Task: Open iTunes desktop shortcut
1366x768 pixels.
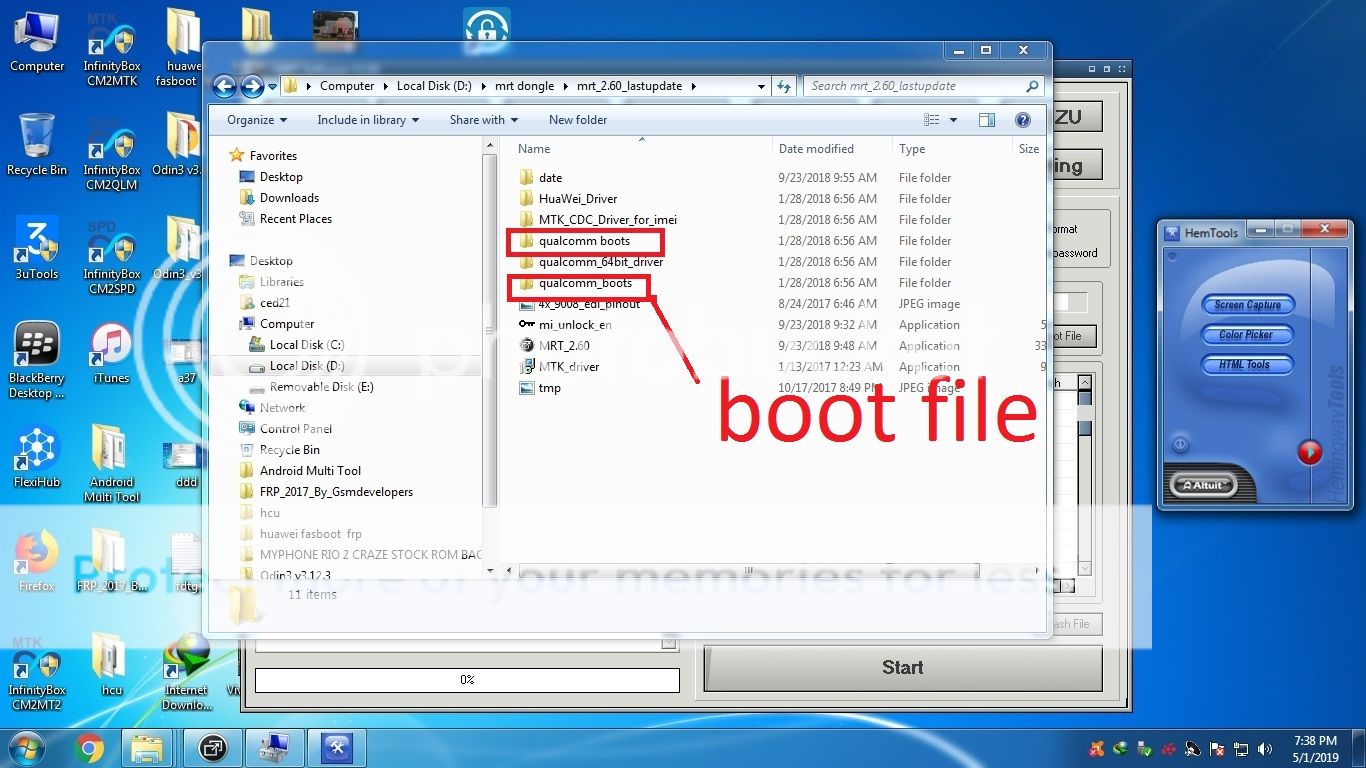Action: click(111, 354)
